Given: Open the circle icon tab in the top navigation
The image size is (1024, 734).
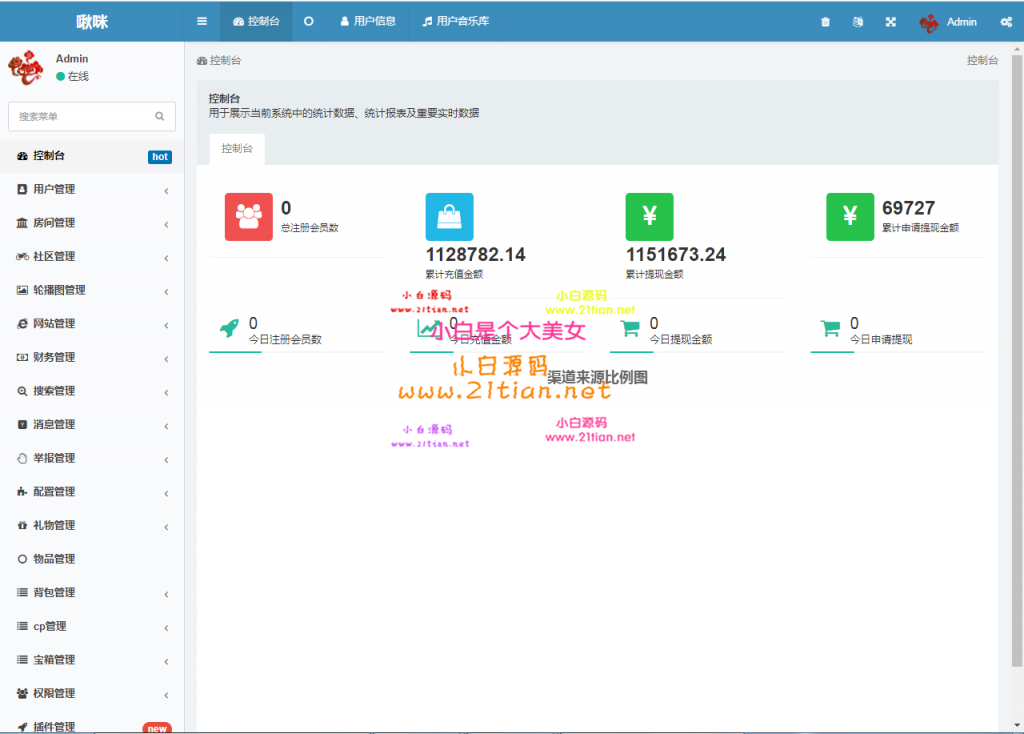Looking at the screenshot, I should 309,22.
